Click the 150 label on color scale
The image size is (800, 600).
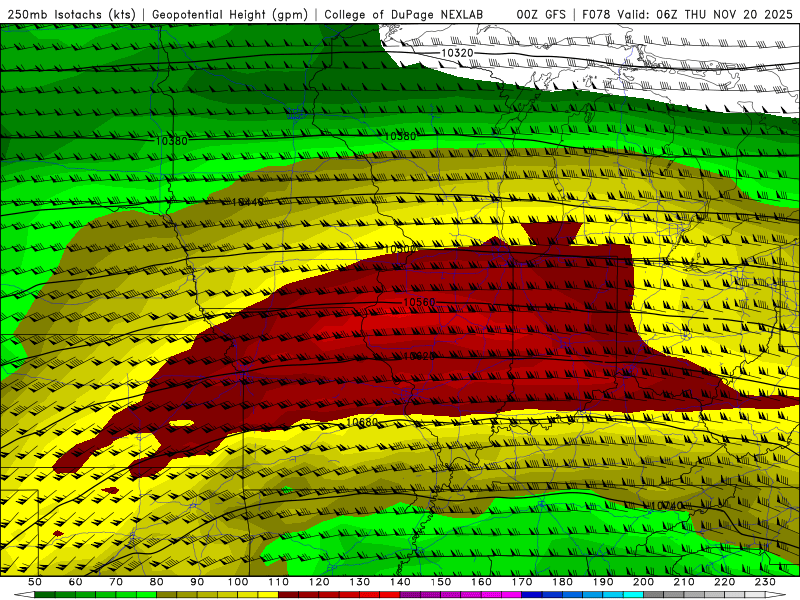(x=441, y=582)
